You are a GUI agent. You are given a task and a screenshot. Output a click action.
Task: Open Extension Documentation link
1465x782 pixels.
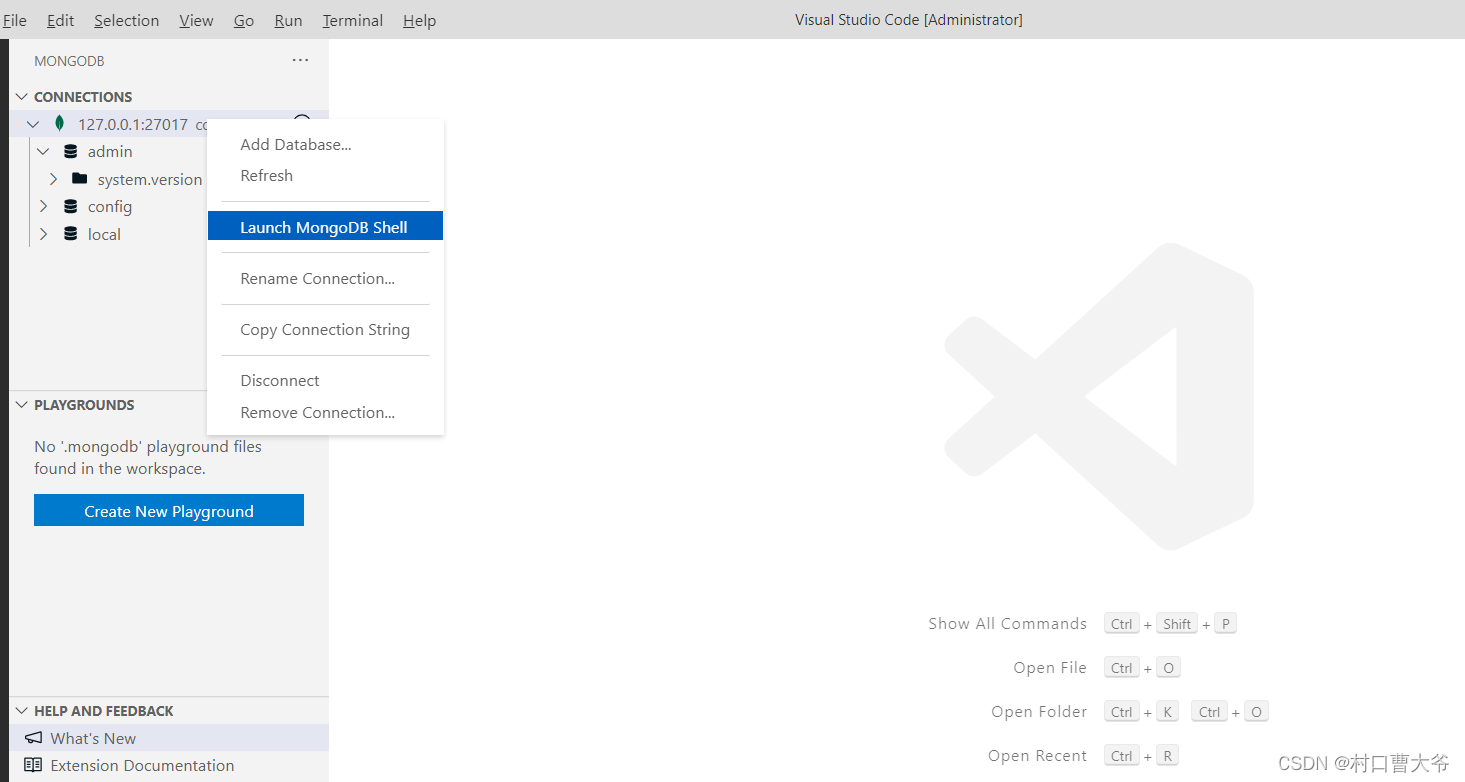pos(142,765)
